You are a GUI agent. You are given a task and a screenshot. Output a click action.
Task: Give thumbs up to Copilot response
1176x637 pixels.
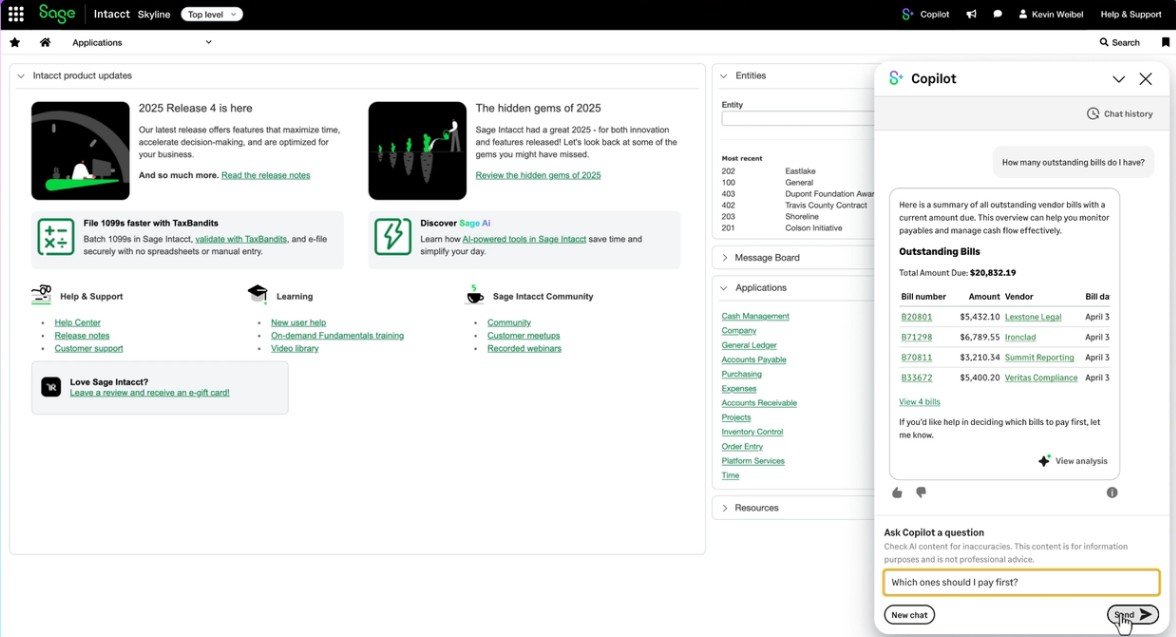click(897, 493)
